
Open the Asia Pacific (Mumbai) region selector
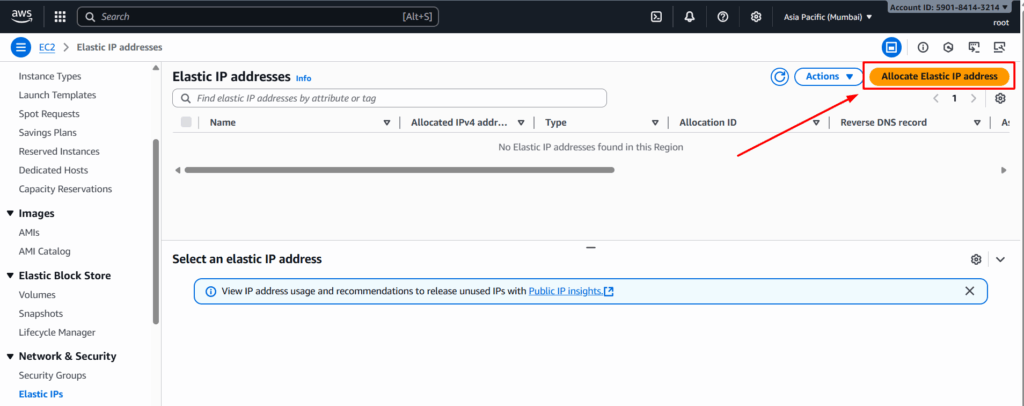[x=827, y=17]
